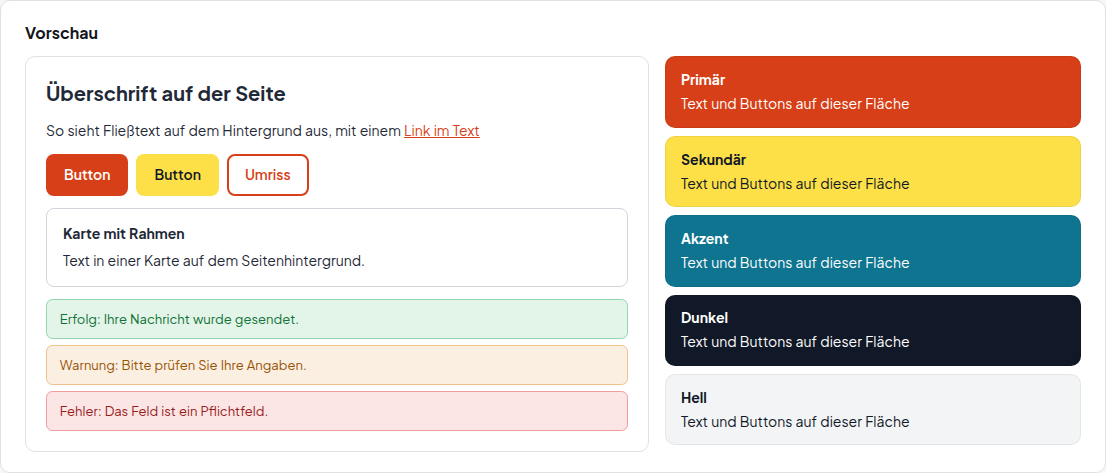Open the 'Link im Text' hyperlink
1106x473 pixels.
point(442,131)
